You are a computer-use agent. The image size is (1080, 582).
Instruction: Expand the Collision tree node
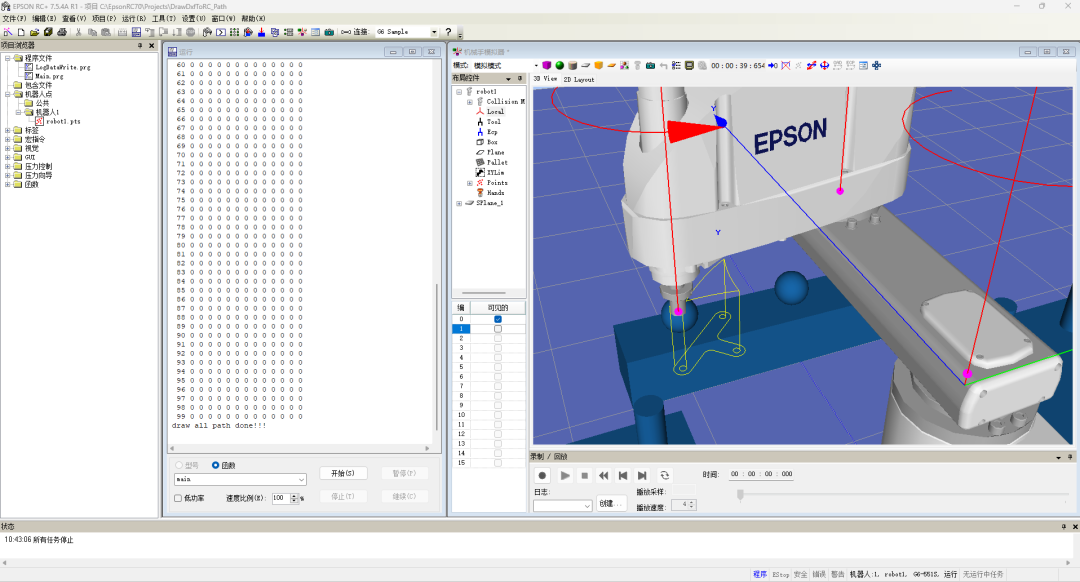[470, 101]
